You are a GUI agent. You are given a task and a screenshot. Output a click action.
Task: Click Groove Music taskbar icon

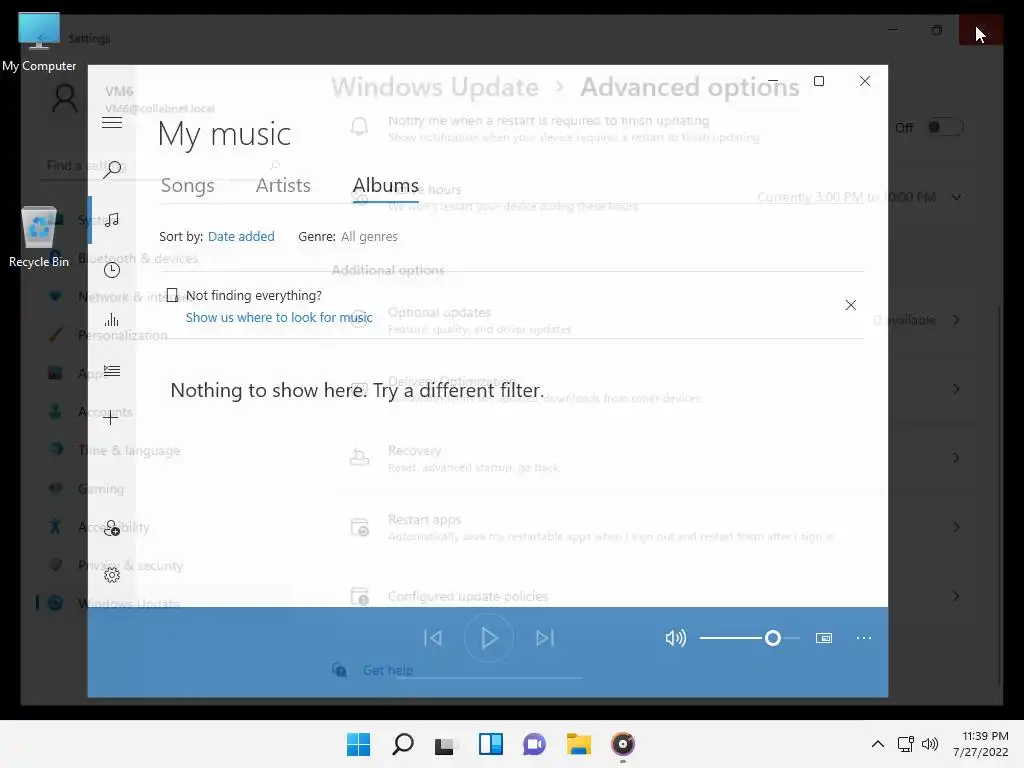click(622, 744)
